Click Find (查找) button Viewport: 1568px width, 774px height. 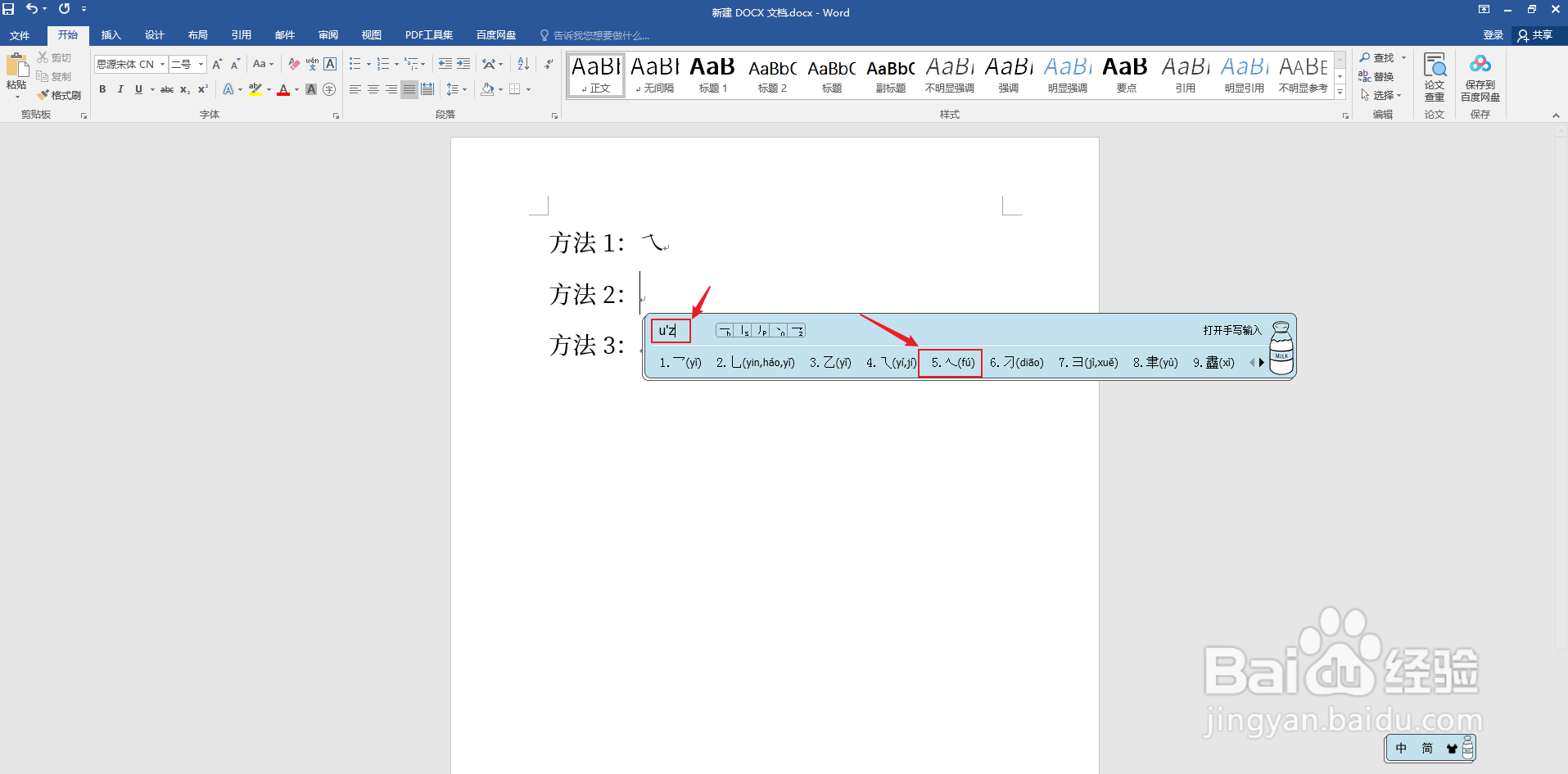[1376, 57]
